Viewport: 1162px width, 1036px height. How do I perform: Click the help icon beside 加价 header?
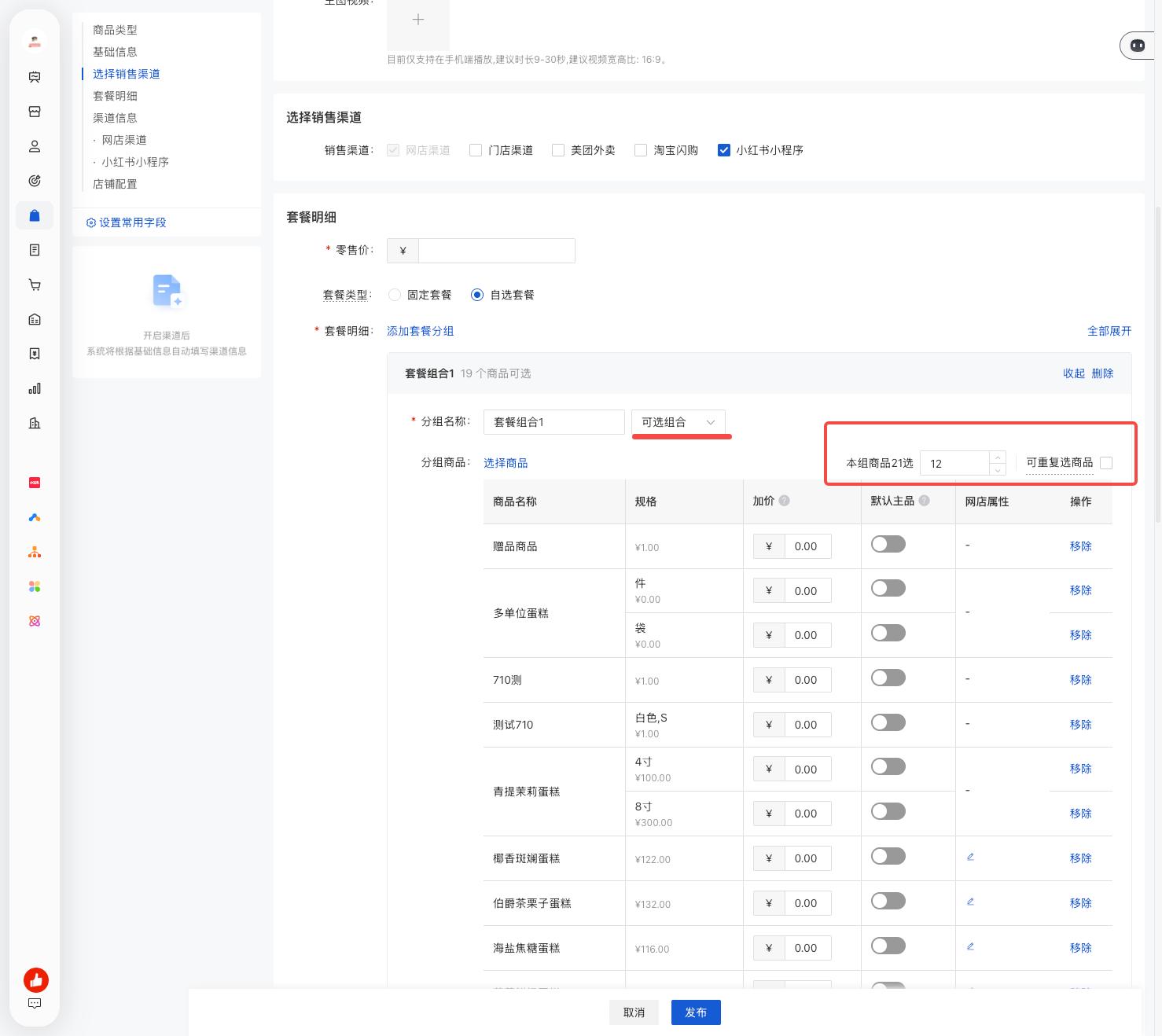(784, 501)
